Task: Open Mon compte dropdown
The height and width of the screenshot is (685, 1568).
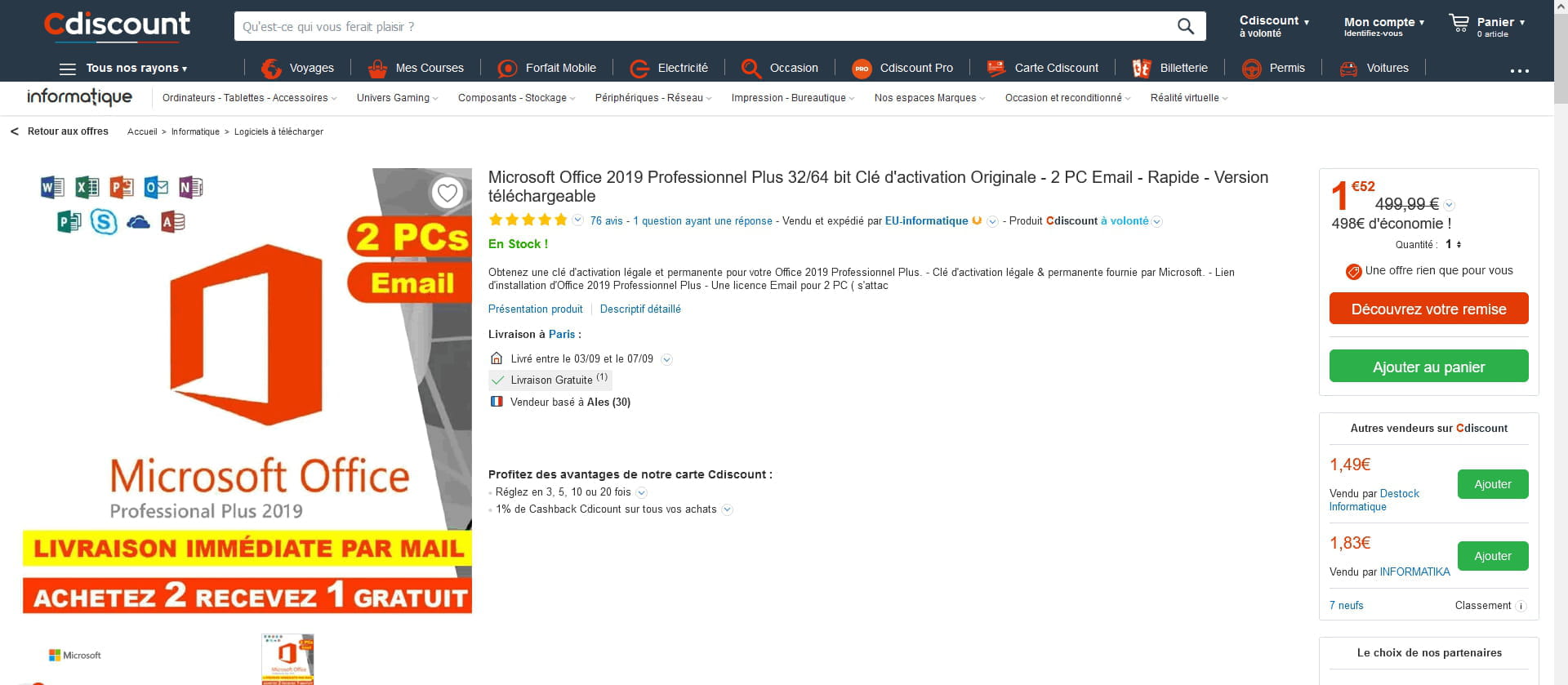Action: 1383,27
